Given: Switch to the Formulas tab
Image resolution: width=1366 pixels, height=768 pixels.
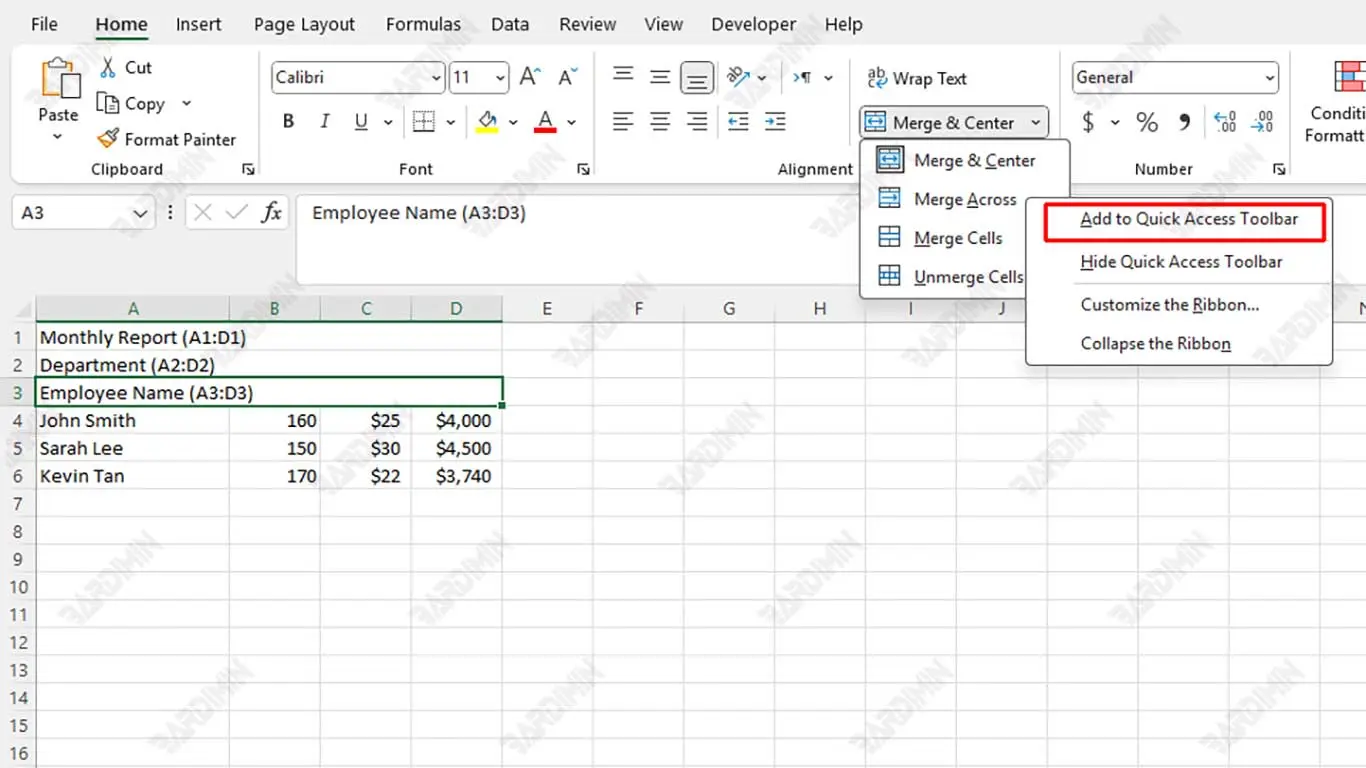Looking at the screenshot, I should [x=423, y=25].
